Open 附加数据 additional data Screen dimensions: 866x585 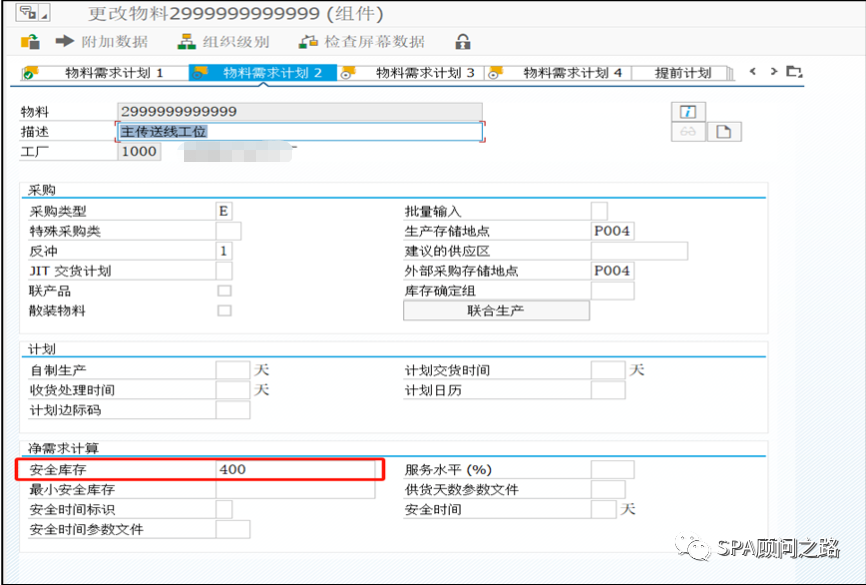pyautogui.click(x=102, y=41)
